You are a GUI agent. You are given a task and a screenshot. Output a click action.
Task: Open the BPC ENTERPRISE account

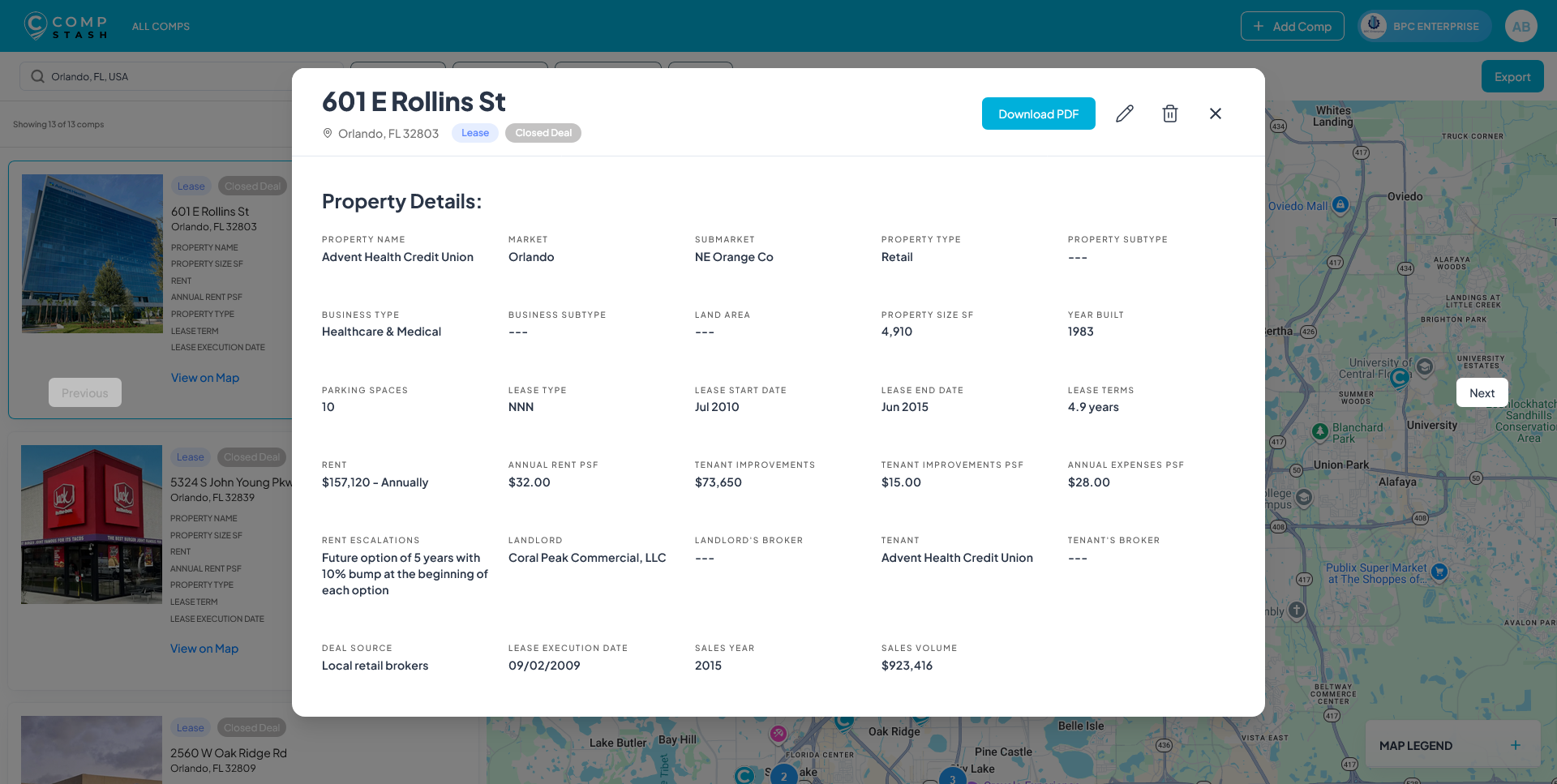point(1425,26)
